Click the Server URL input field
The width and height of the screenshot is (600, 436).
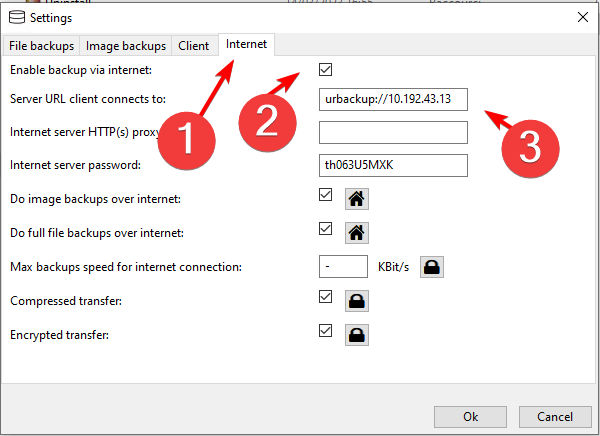(393, 100)
